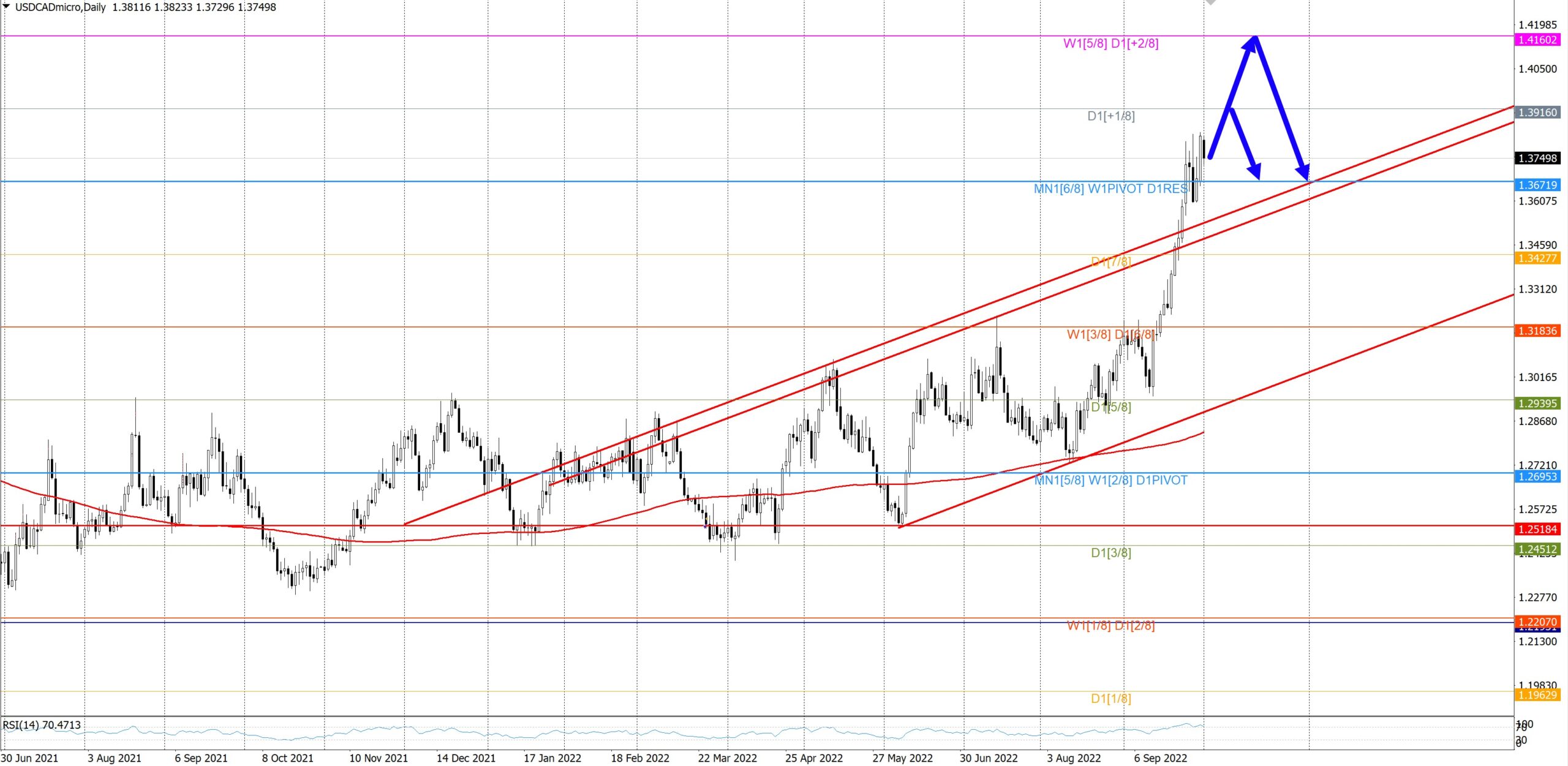The image size is (1568, 766).
Task: Click the black current price tag 1.37498
Action: 1537,159
